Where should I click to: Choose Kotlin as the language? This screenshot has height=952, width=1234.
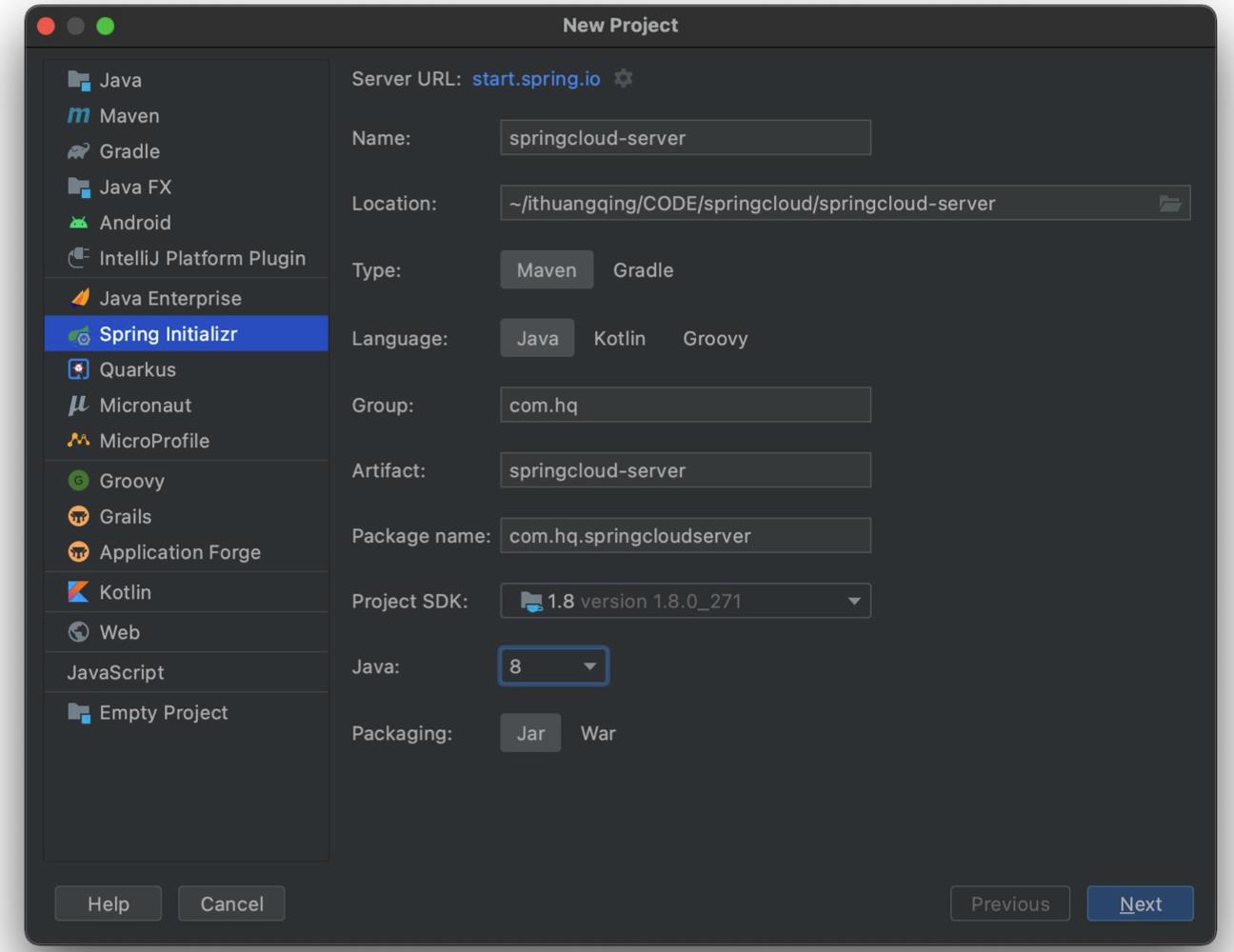tap(619, 338)
